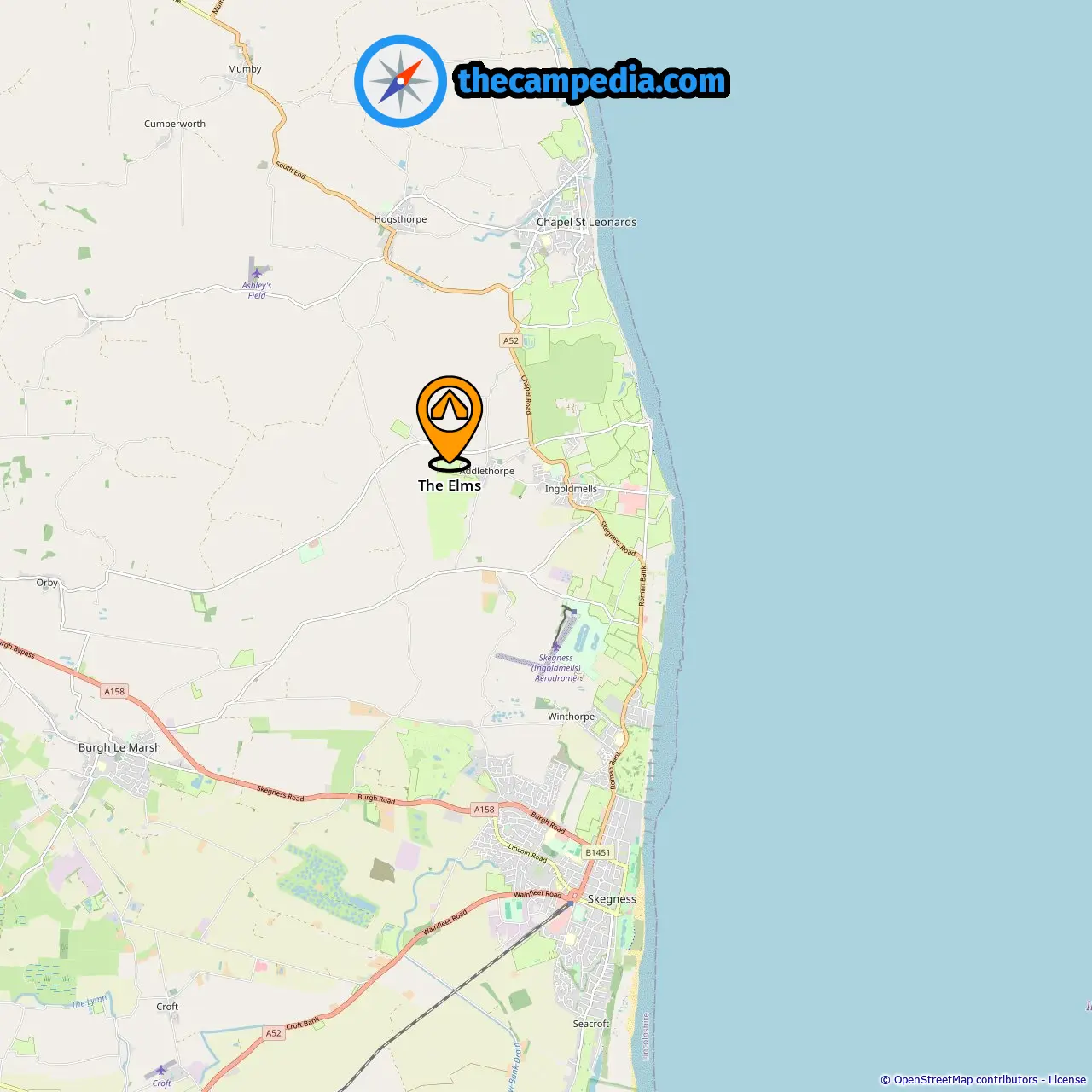Select the Hogsthorpe village label
The width and height of the screenshot is (1092, 1092).
tap(400, 219)
